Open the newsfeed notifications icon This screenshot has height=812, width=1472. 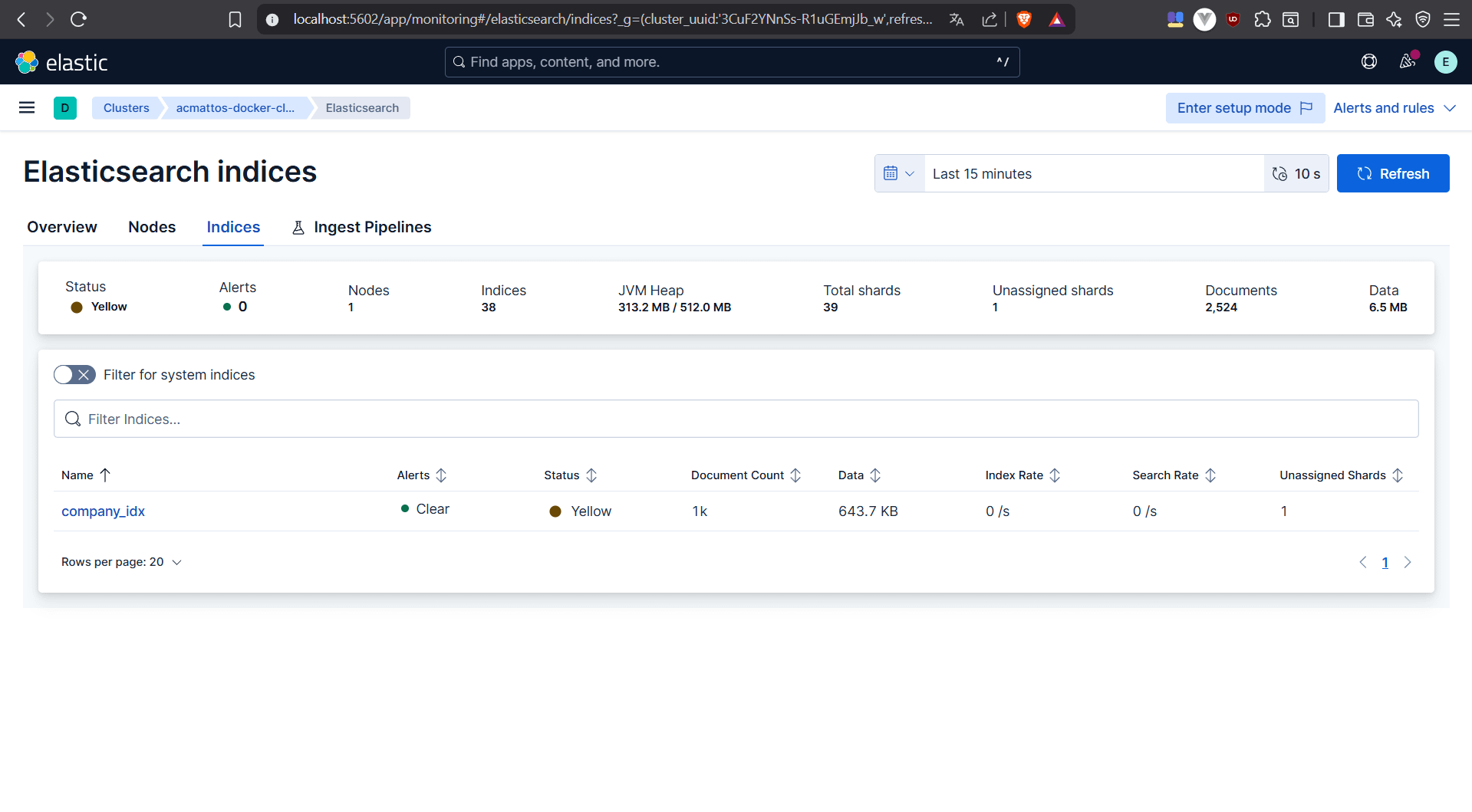[1408, 62]
